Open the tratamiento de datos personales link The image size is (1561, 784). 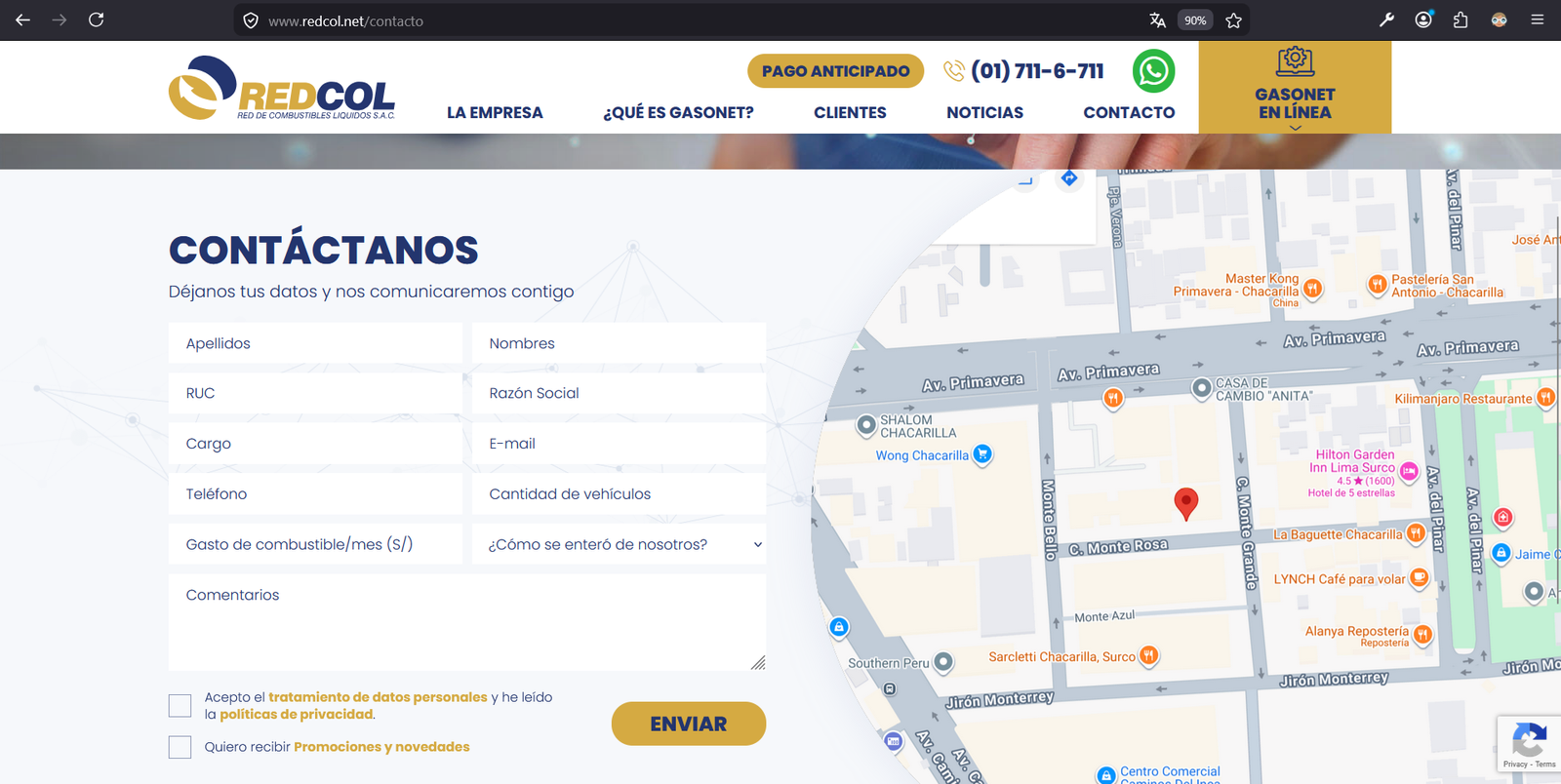(x=378, y=697)
